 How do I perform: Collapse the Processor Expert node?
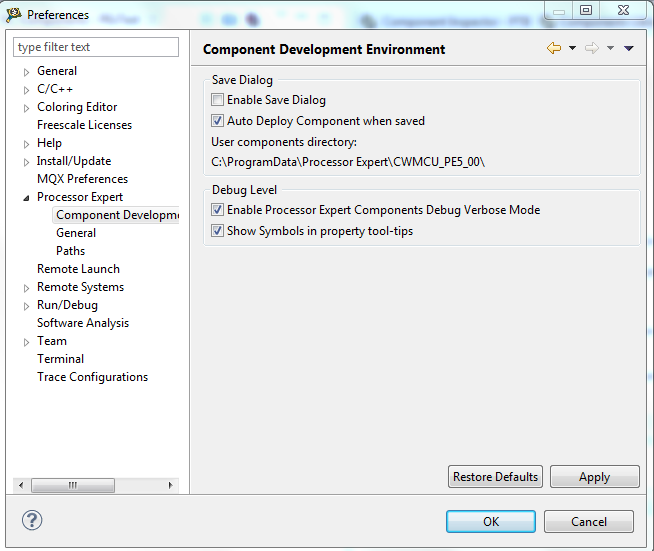26,198
